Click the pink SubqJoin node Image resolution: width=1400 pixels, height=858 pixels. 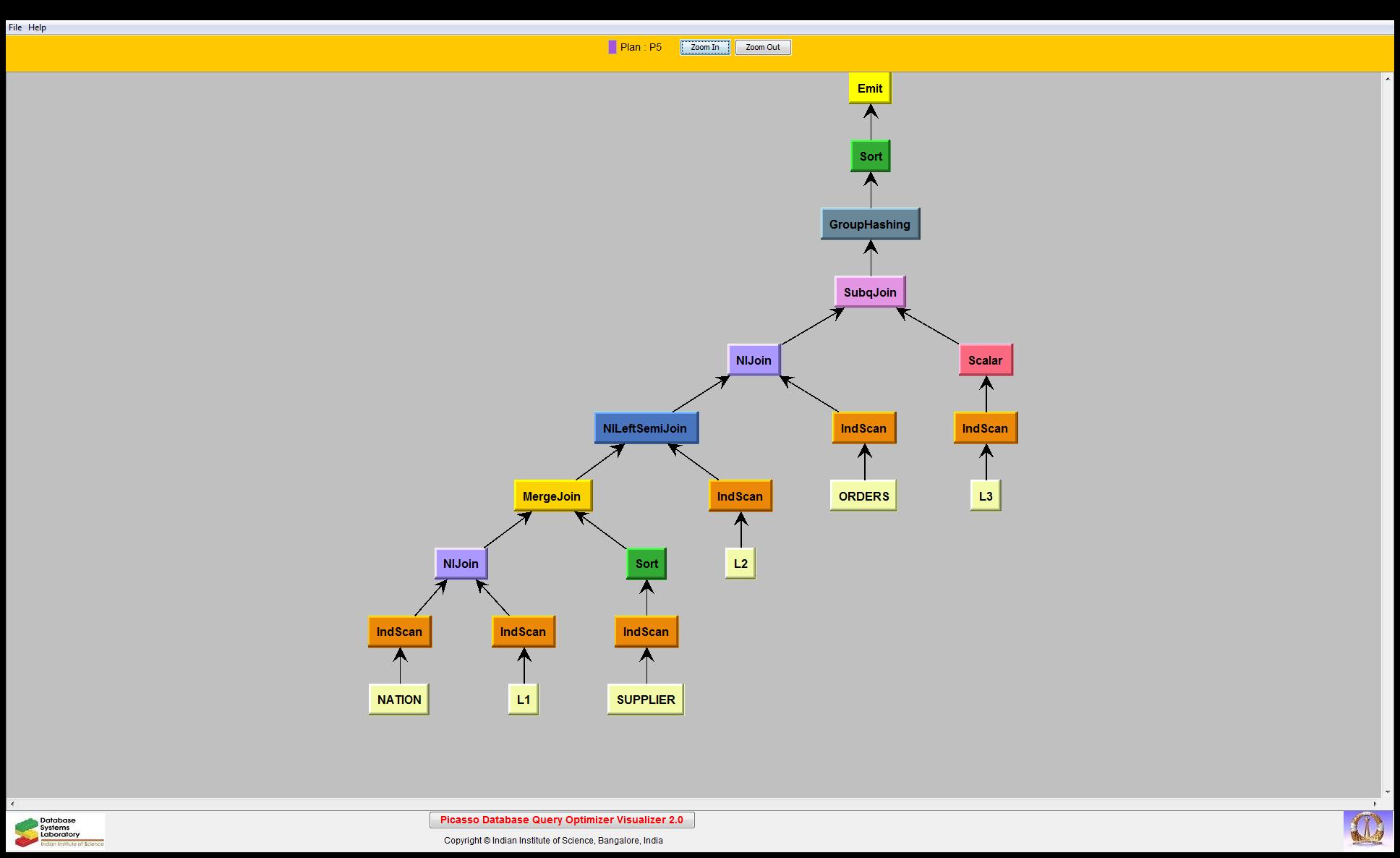pyautogui.click(x=869, y=292)
